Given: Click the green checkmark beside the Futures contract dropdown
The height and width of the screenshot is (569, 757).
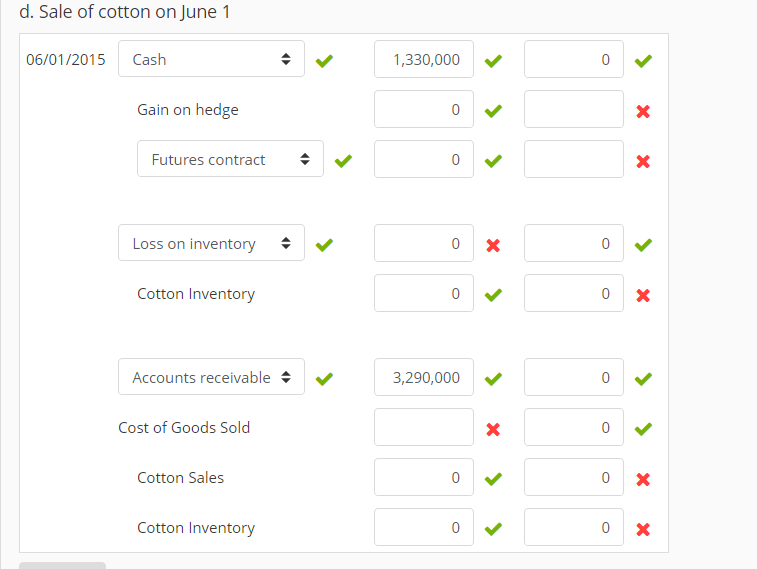Looking at the screenshot, I should 343,161.
